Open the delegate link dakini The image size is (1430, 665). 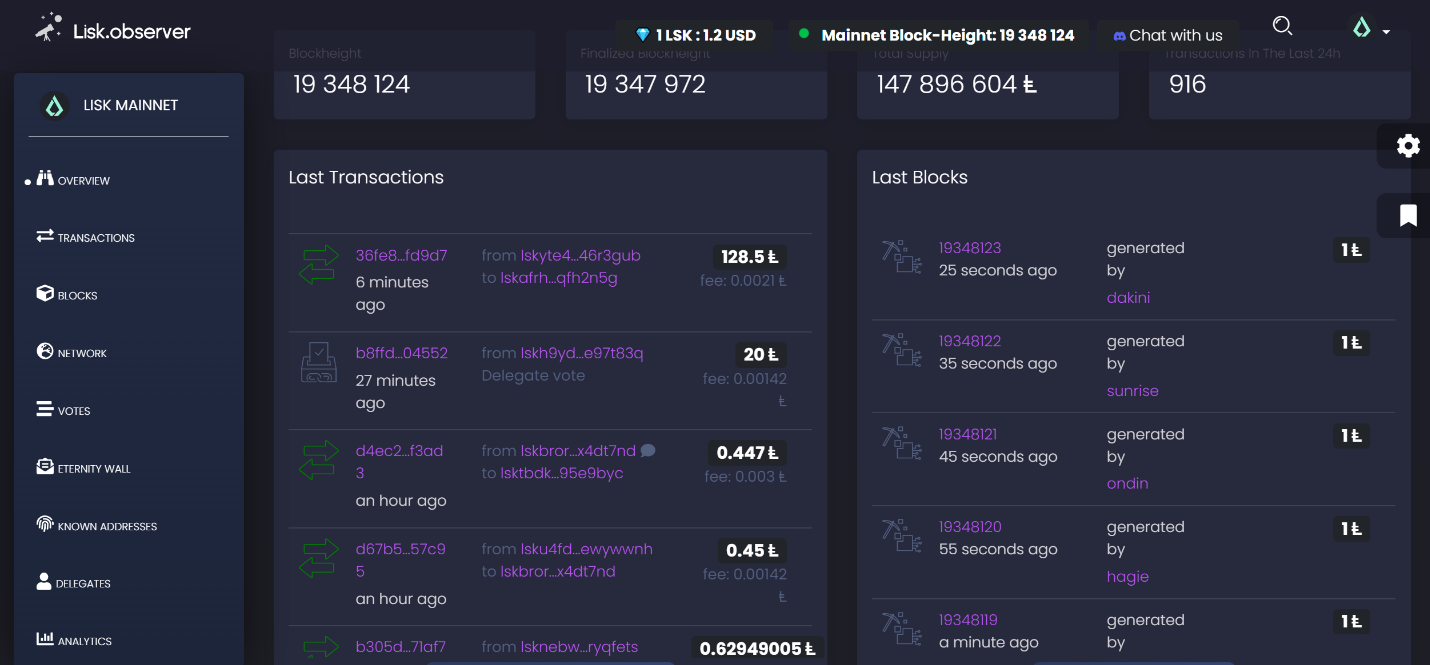[x=1128, y=298]
